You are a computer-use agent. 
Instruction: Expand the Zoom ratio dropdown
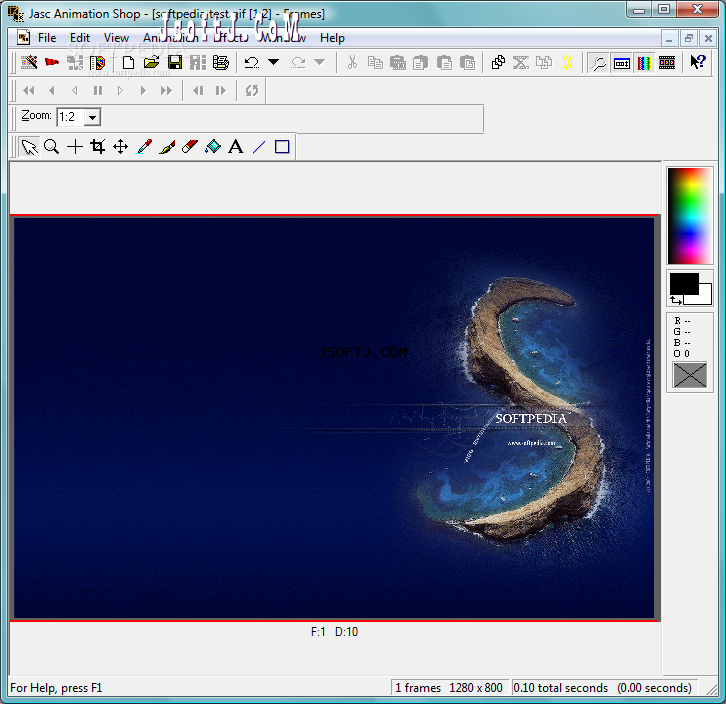point(93,117)
